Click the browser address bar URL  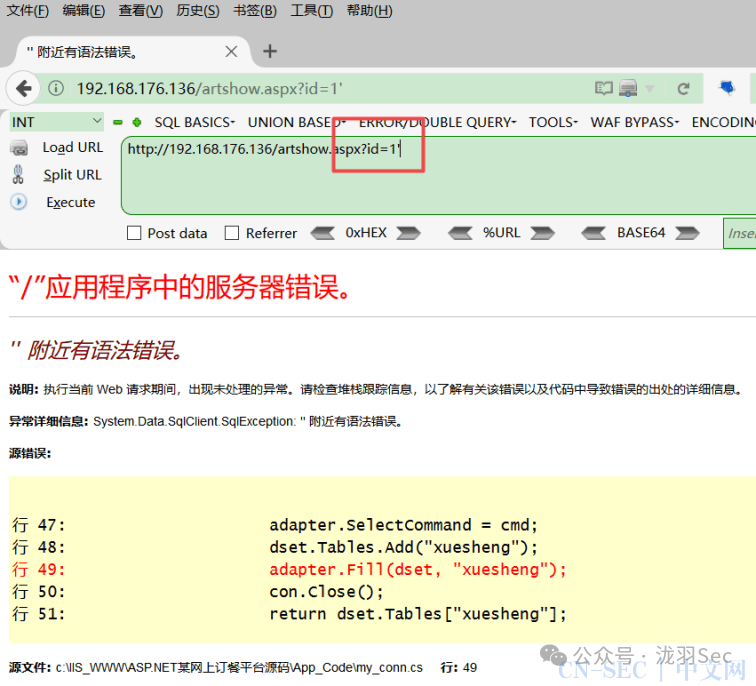pos(209,89)
